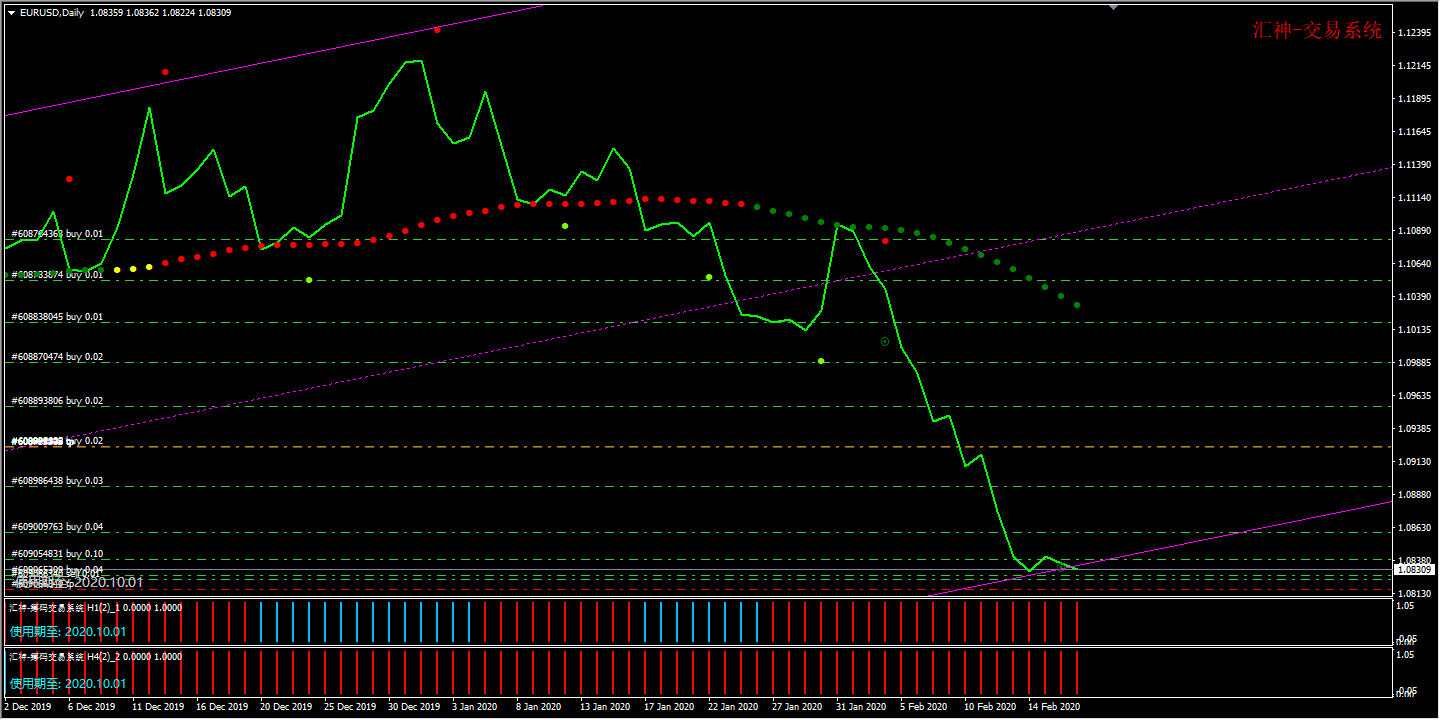Click the 13 Jan 2020 date label
This screenshot has width=1440, height=720.
click(x=607, y=707)
